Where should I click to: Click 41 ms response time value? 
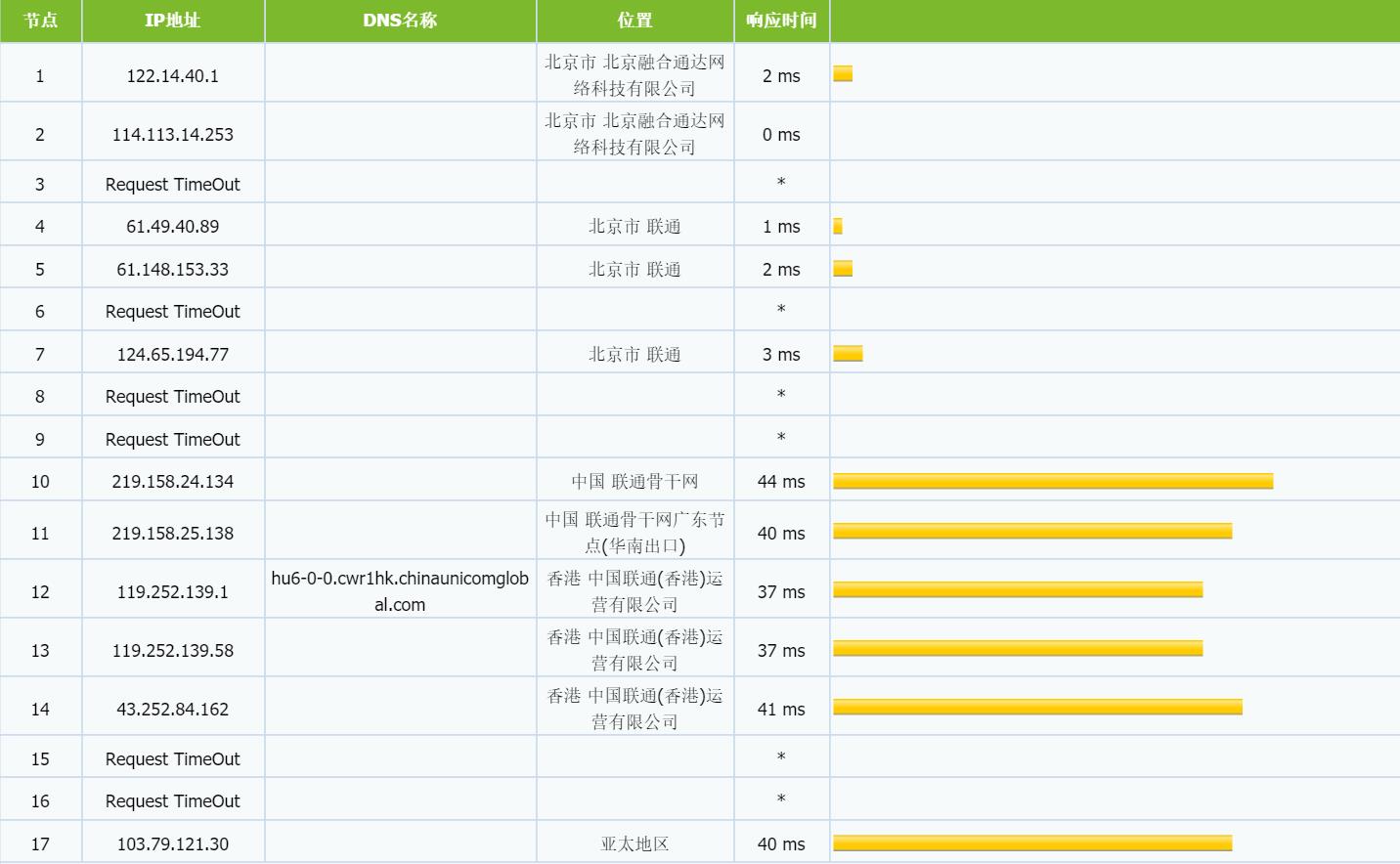point(781,710)
